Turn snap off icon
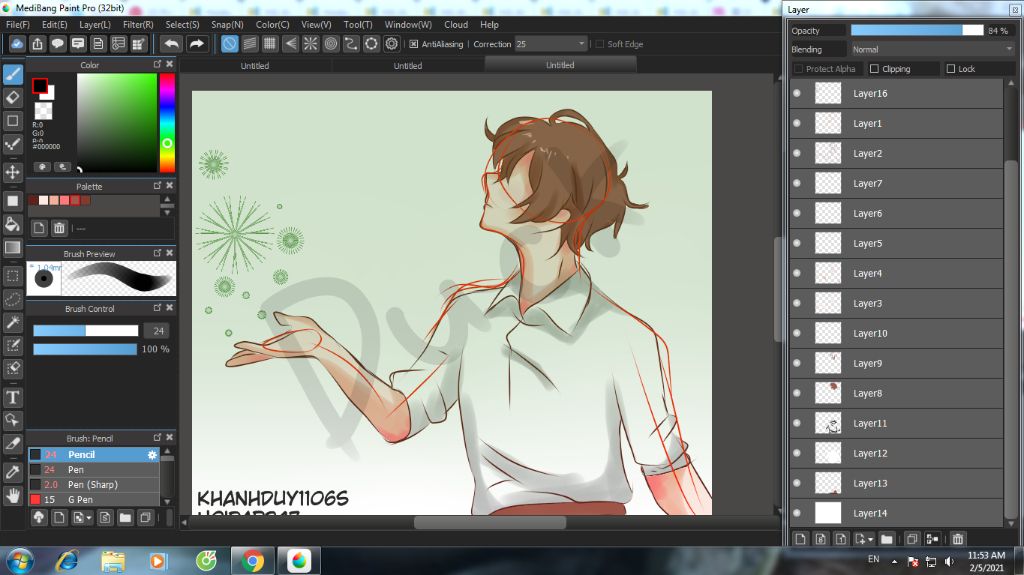 click(229, 44)
